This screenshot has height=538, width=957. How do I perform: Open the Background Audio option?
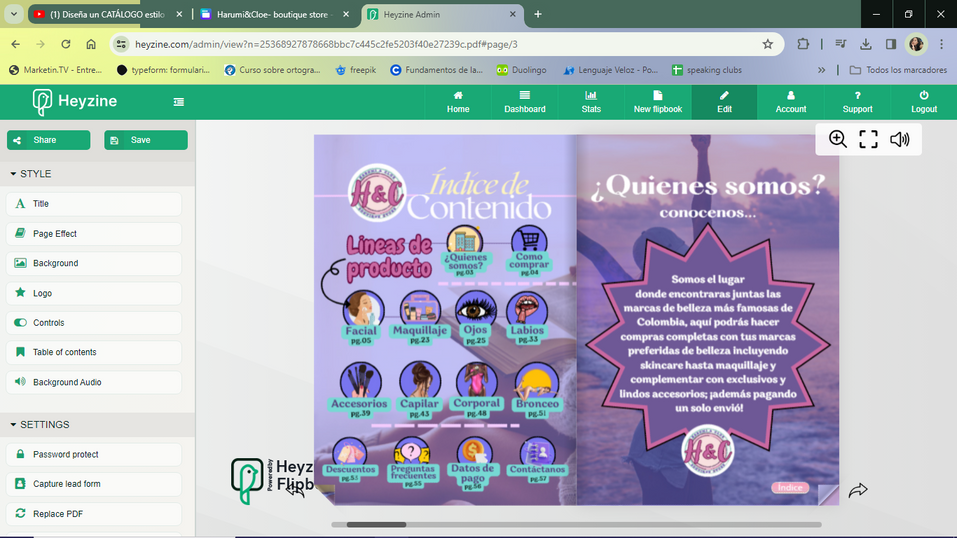click(95, 382)
